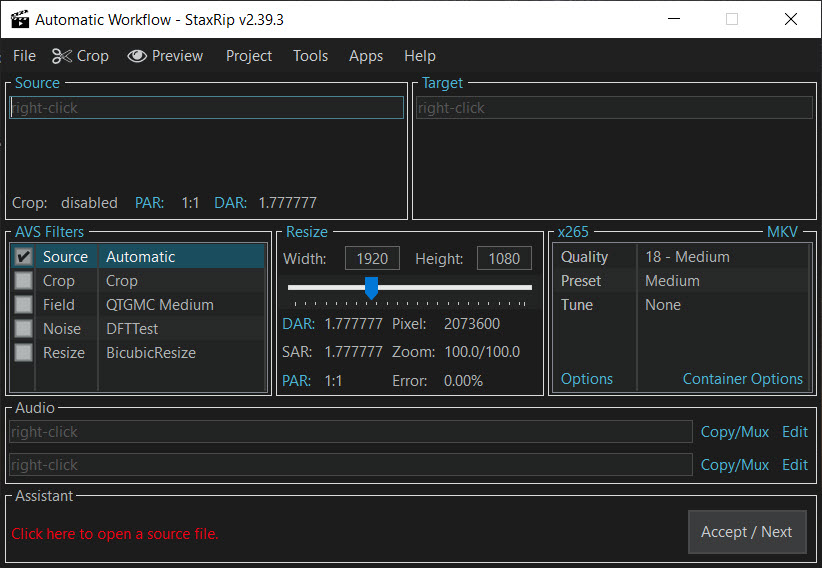This screenshot has height=568, width=822.
Task: Open the Project menu
Action: (248, 56)
